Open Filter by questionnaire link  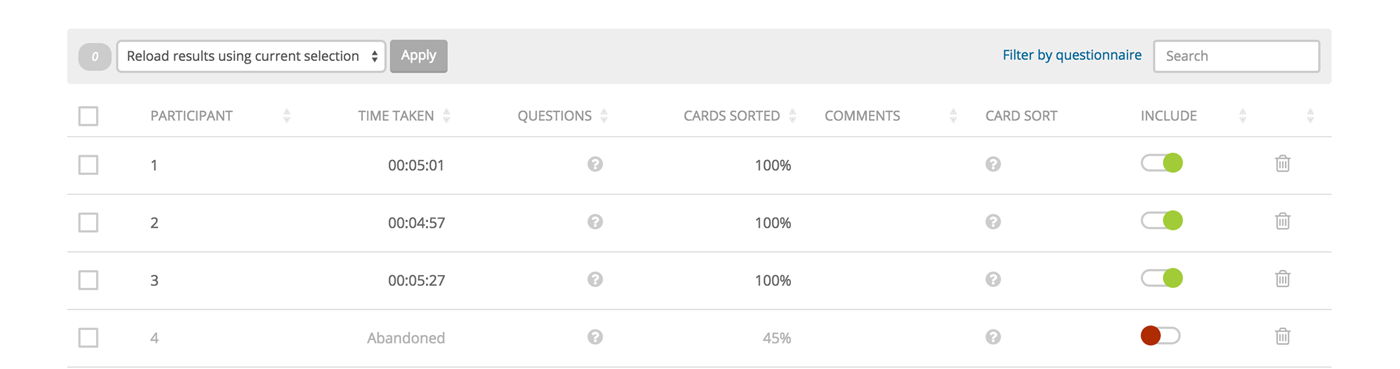coord(1072,55)
